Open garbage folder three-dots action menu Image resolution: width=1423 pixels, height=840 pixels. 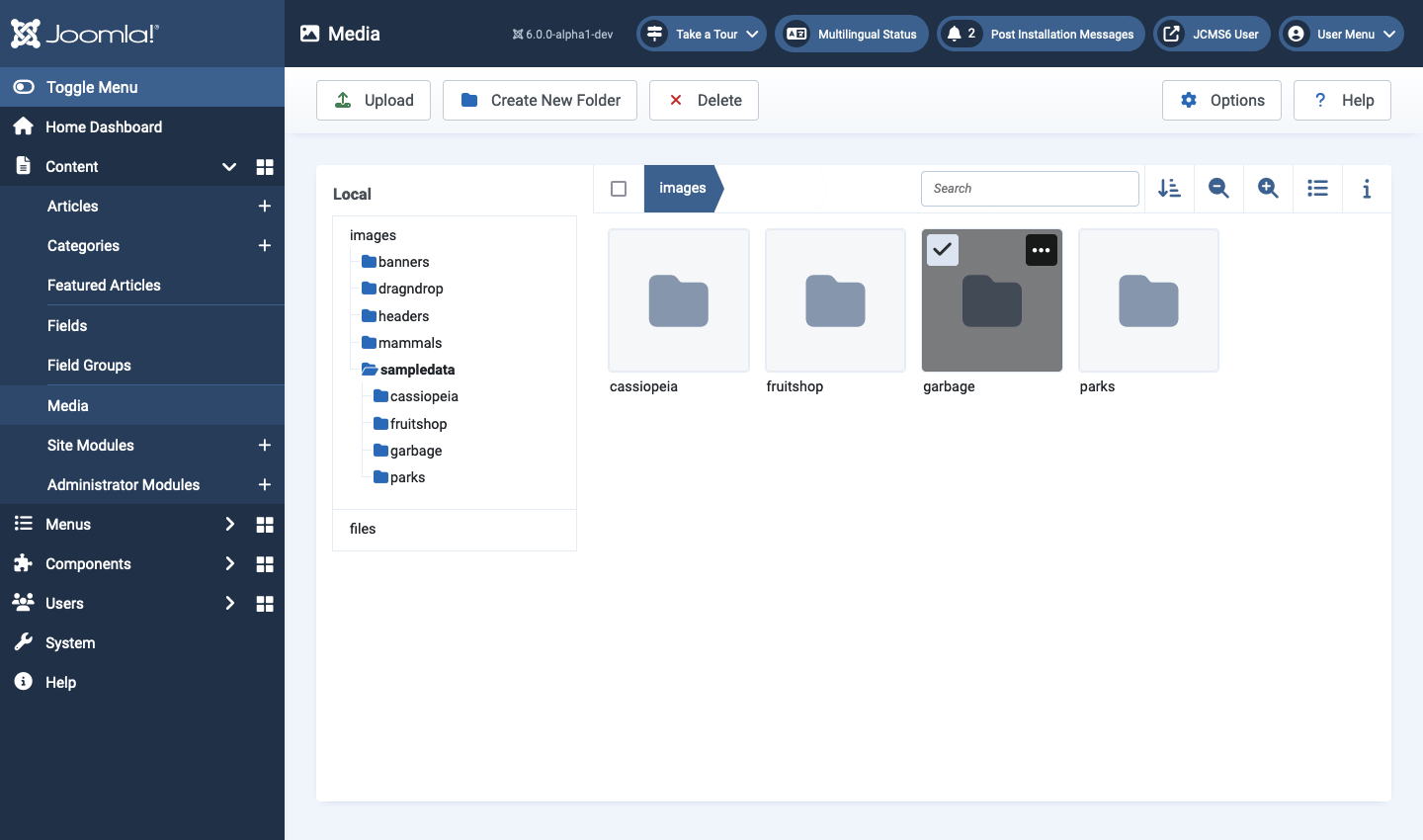click(1041, 250)
